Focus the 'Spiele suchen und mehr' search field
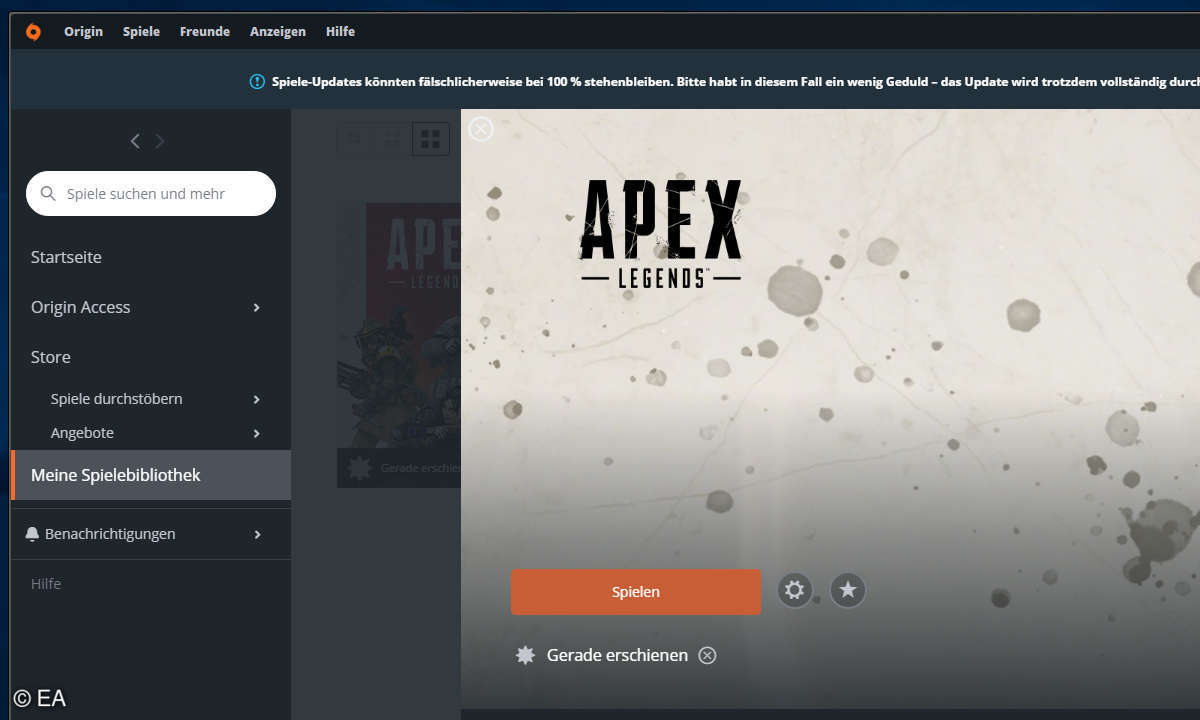 click(x=151, y=193)
